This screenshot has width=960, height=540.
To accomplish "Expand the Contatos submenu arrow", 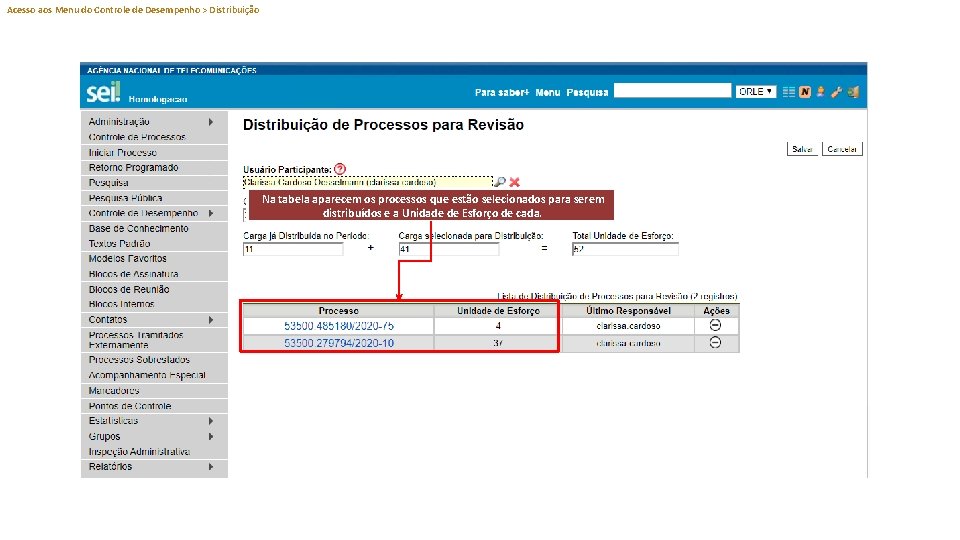I will 211,320.
